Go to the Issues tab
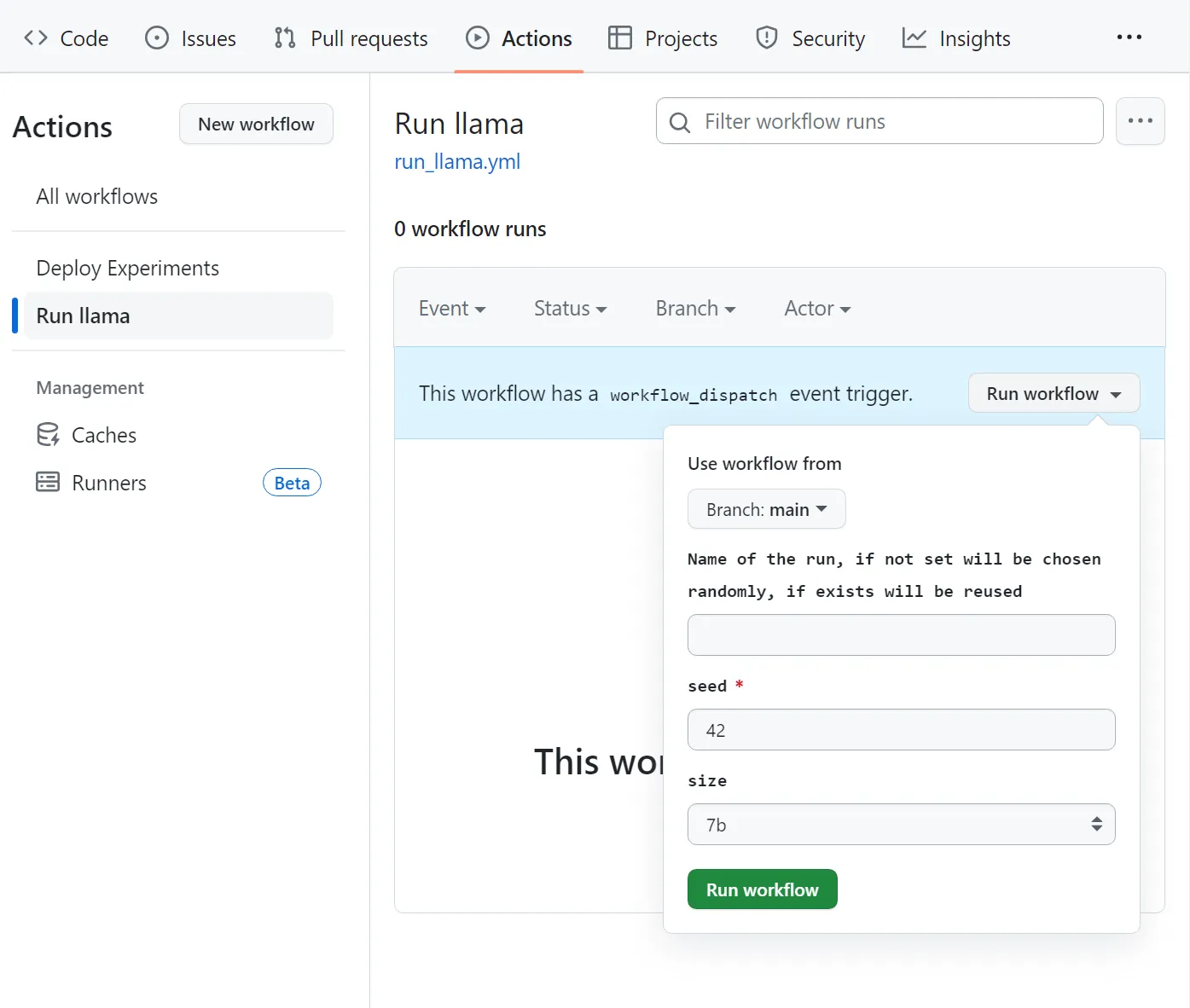The width and height of the screenshot is (1190, 1008). click(x=191, y=38)
